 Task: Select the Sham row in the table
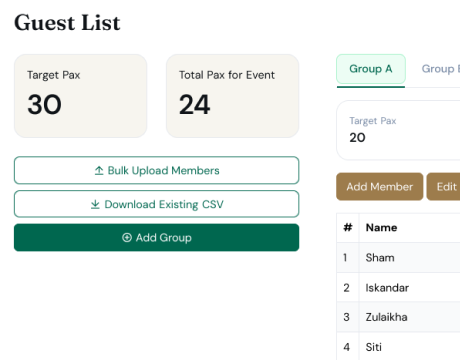tap(398, 258)
